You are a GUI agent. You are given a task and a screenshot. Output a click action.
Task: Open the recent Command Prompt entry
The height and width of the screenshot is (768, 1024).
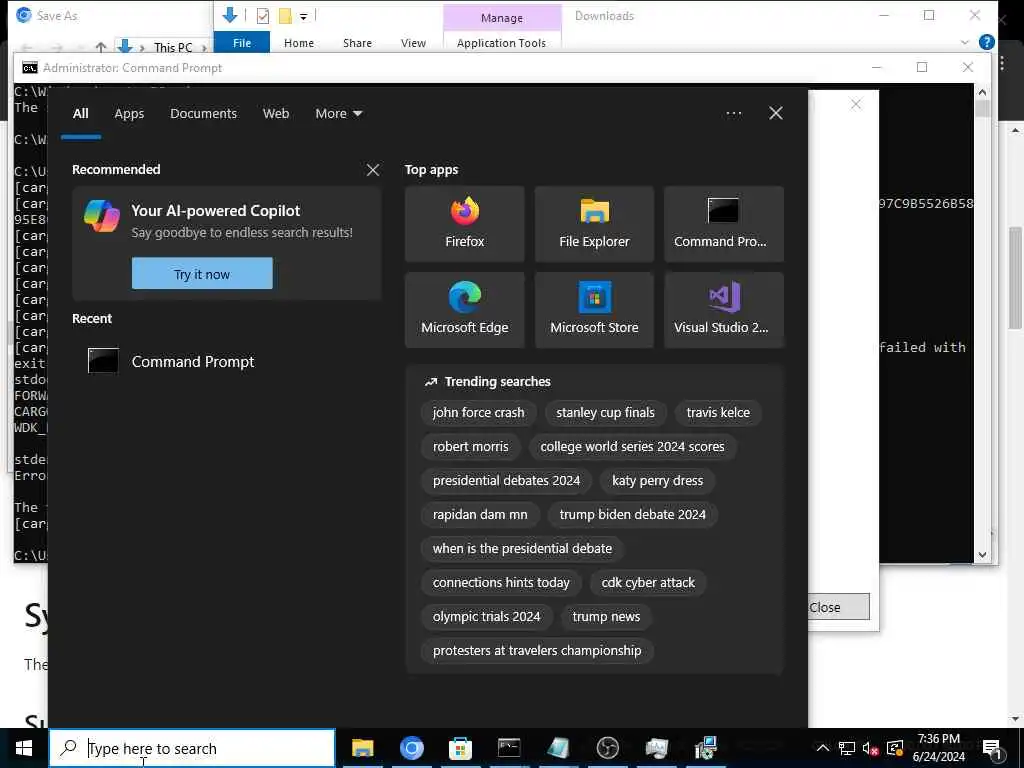tap(226, 361)
